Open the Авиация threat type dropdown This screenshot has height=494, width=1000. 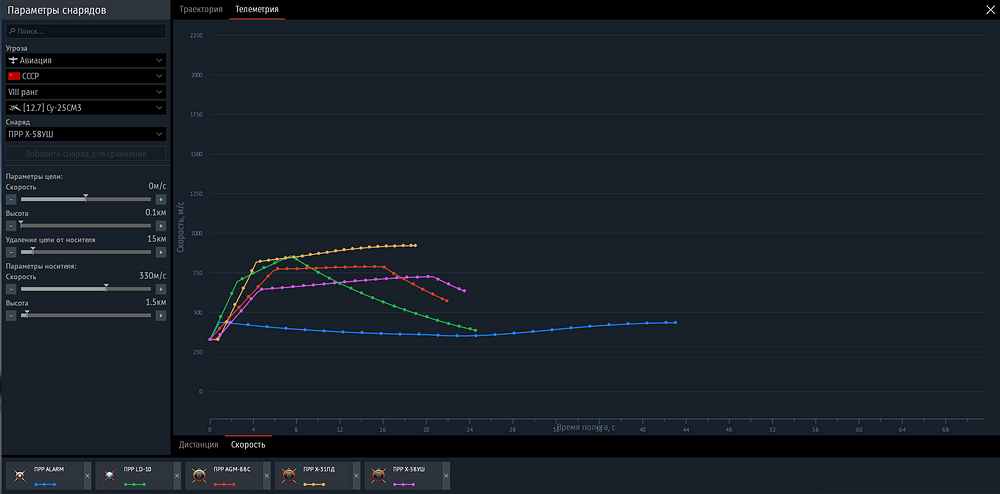(86, 60)
